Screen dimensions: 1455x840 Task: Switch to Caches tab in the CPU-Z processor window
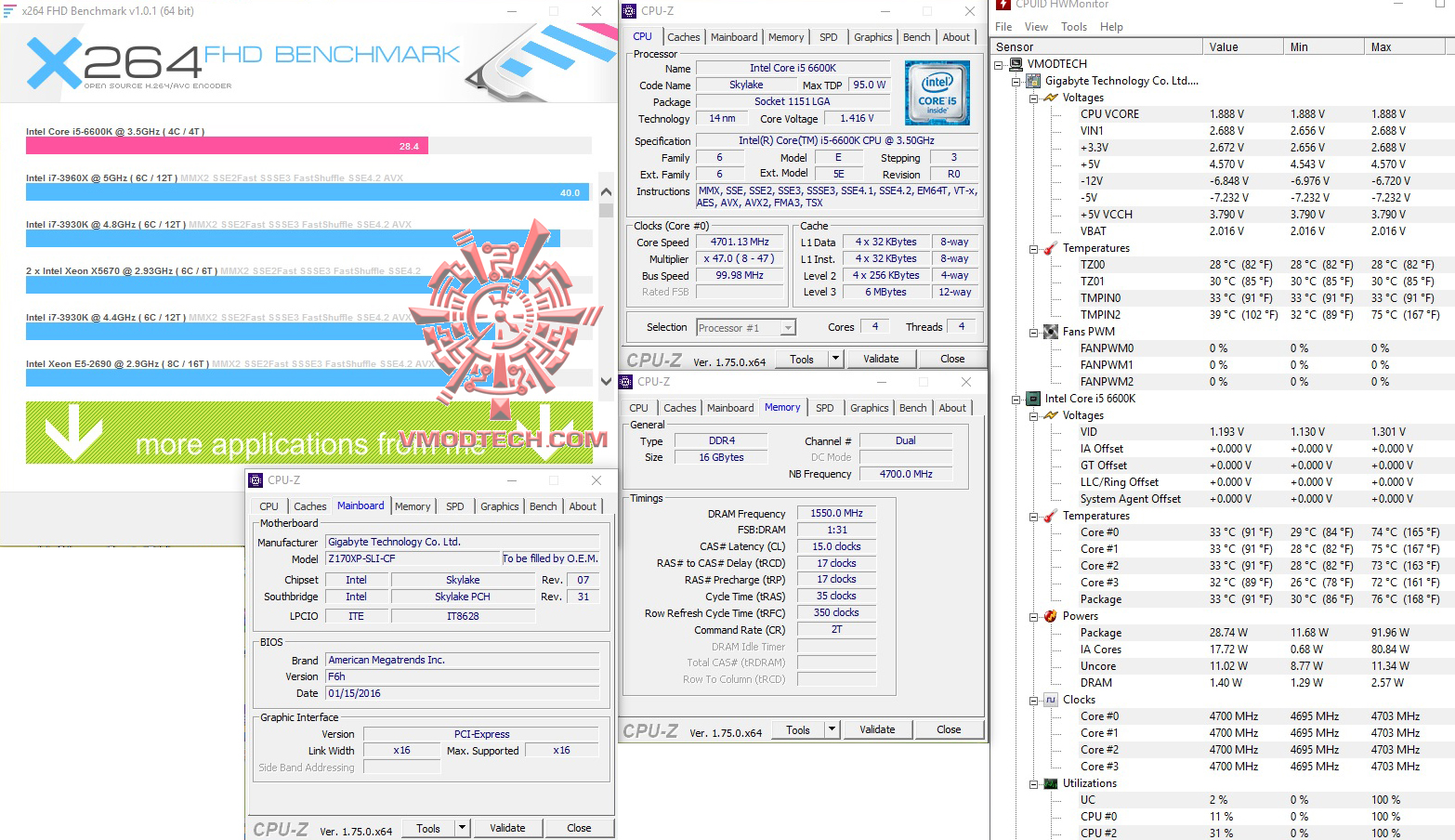684,37
